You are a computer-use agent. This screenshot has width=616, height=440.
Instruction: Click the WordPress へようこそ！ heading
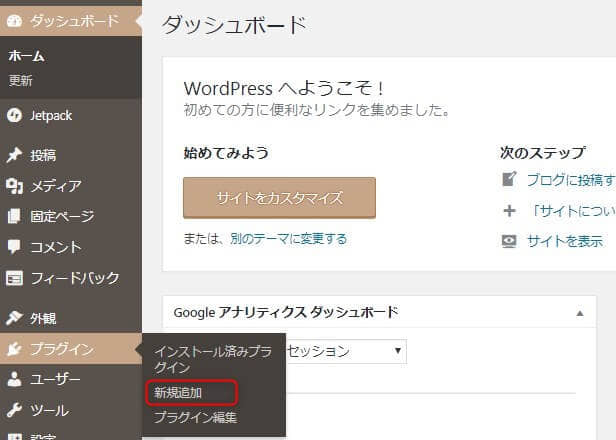(x=284, y=88)
